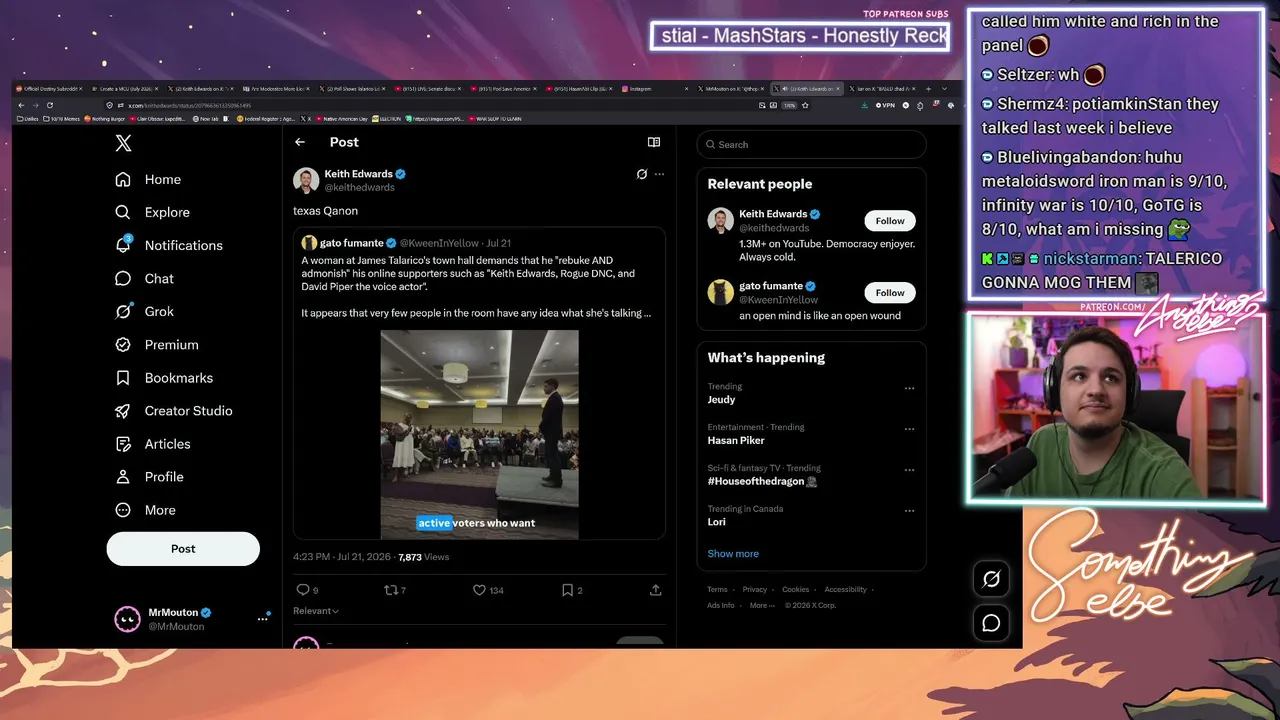The width and height of the screenshot is (1280, 720).
Task: Bookmark the Keith Edwards post
Action: 567,590
